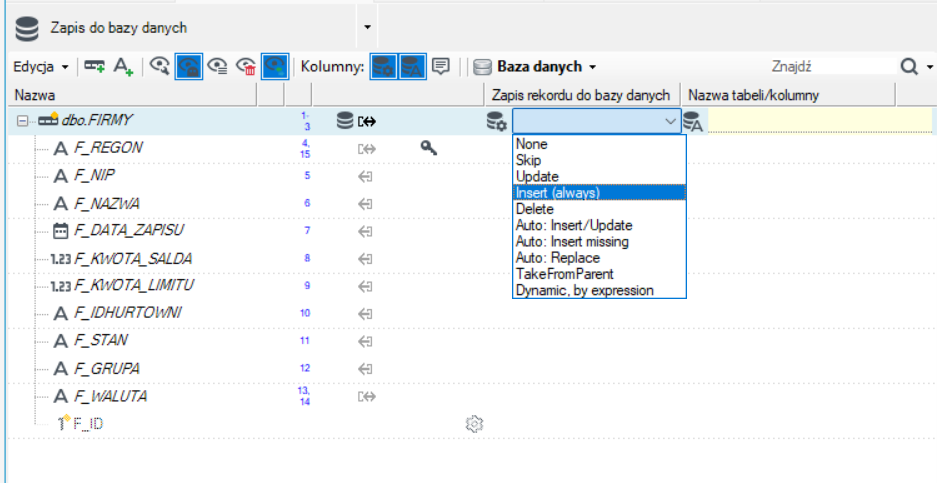The height and width of the screenshot is (483, 937).
Task: Click the magnifier search icon
Action: (x=909, y=66)
